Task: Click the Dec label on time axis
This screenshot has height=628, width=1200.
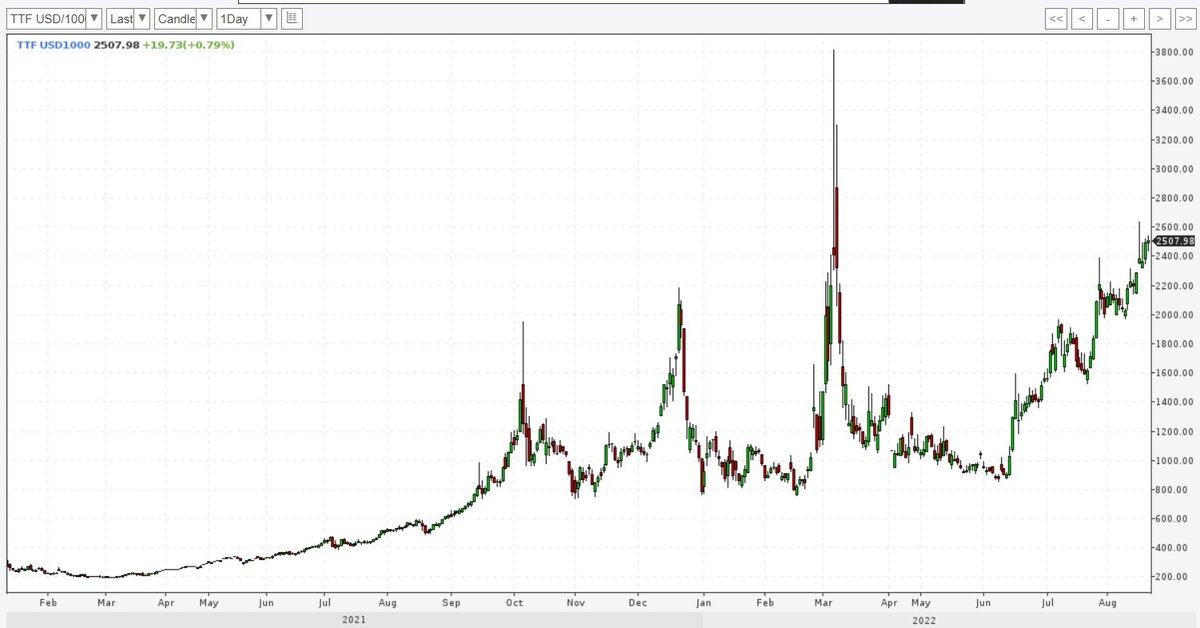Action: (x=640, y=604)
